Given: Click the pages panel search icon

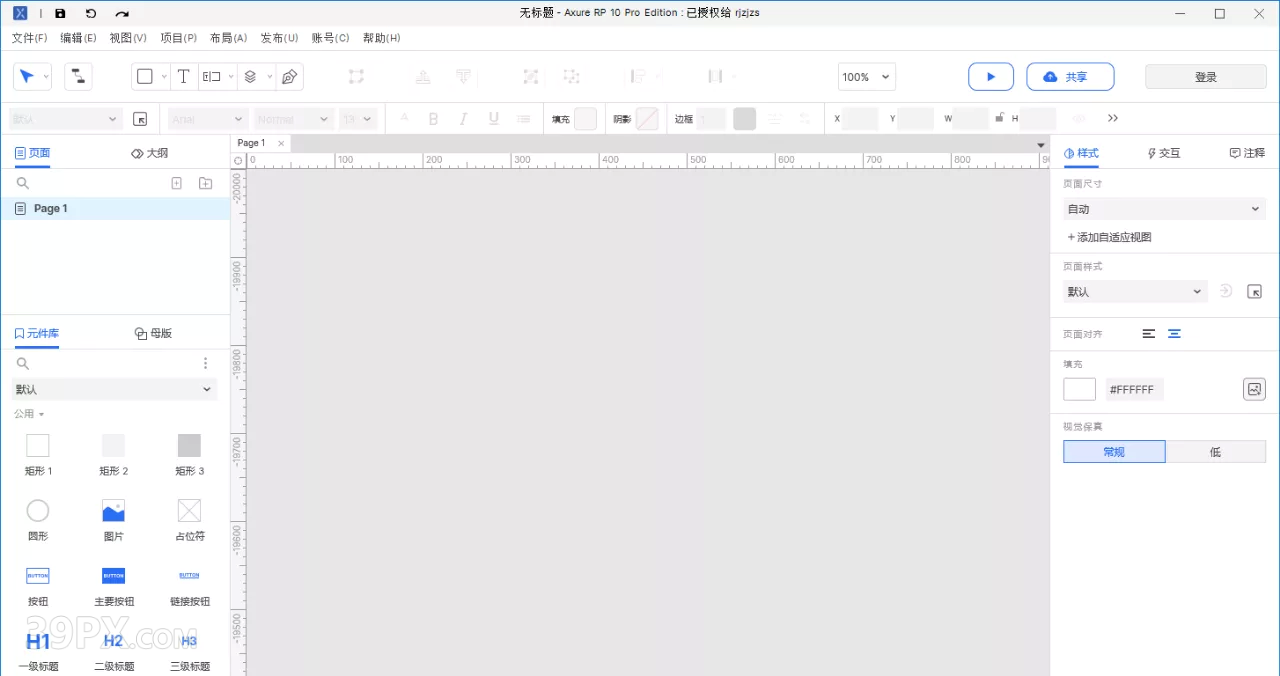Looking at the screenshot, I should pyautogui.click(x=23, y=183).
